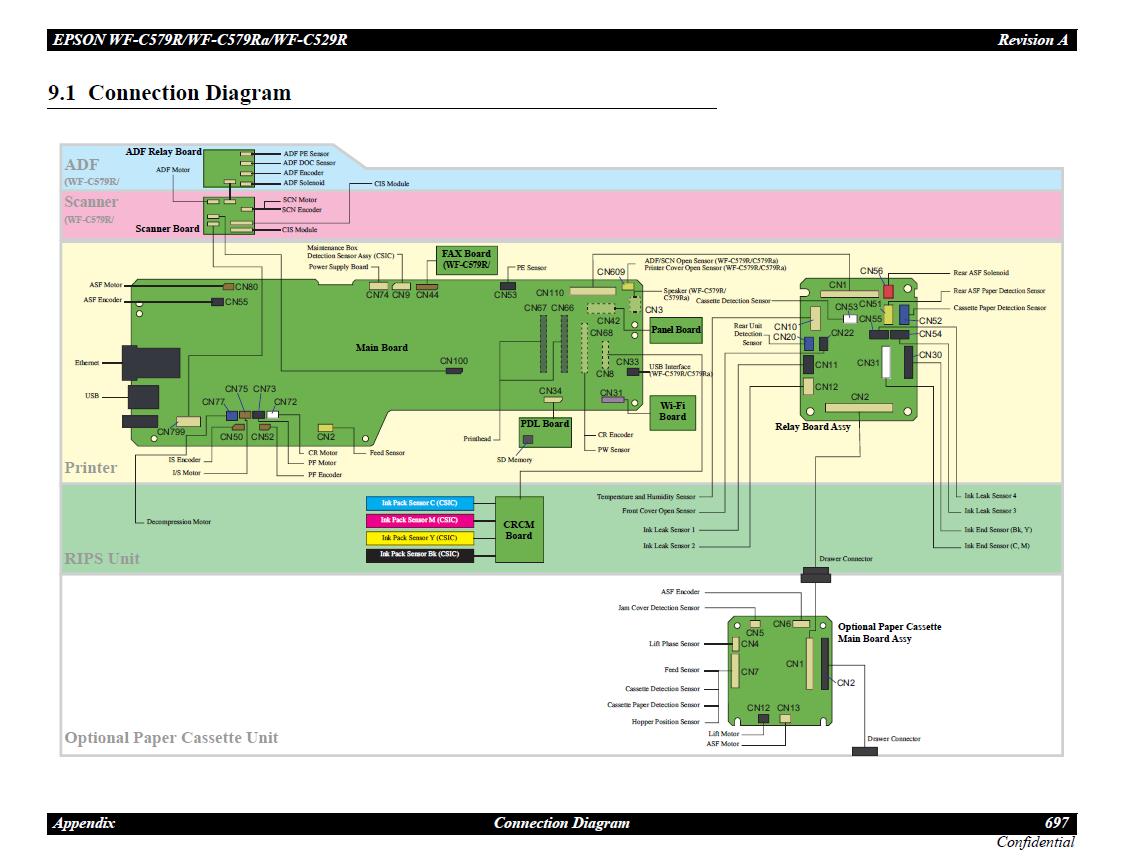This screenshot has width=1125, height=866.
Task: Select the CRCM Board block
Action: (519, 530)
